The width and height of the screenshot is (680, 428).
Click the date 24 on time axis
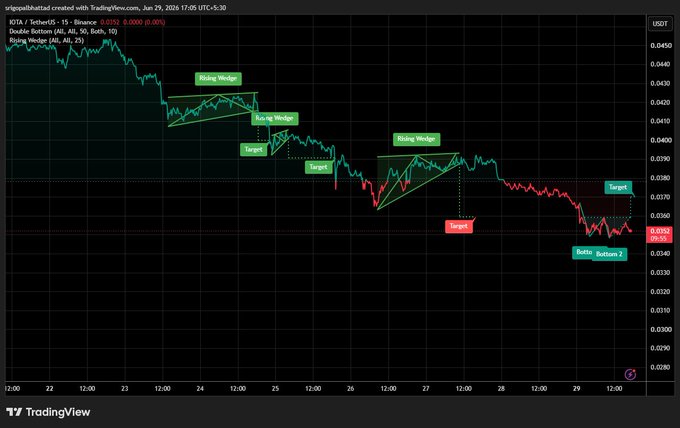click(x=200, y=389)
